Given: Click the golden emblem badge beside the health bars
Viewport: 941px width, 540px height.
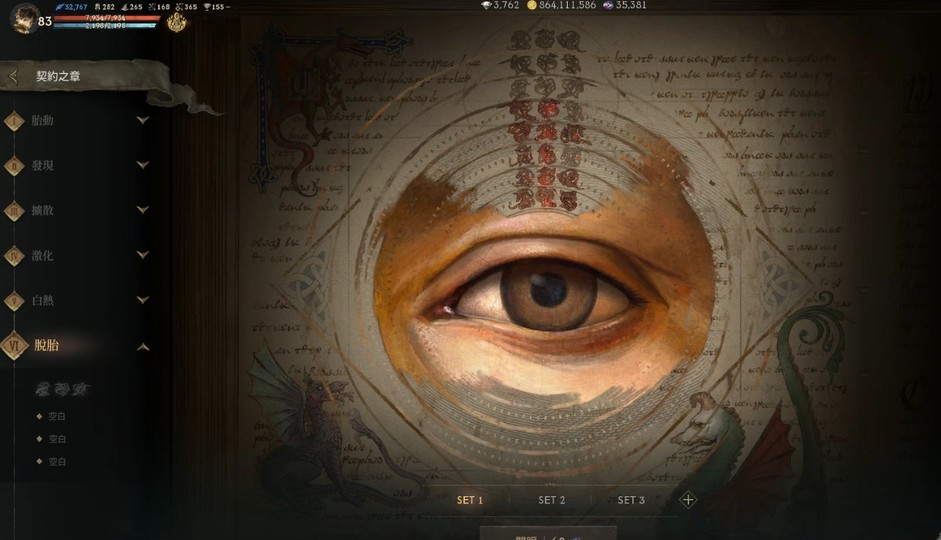Looking at the screenshot, I should (176, 22).
